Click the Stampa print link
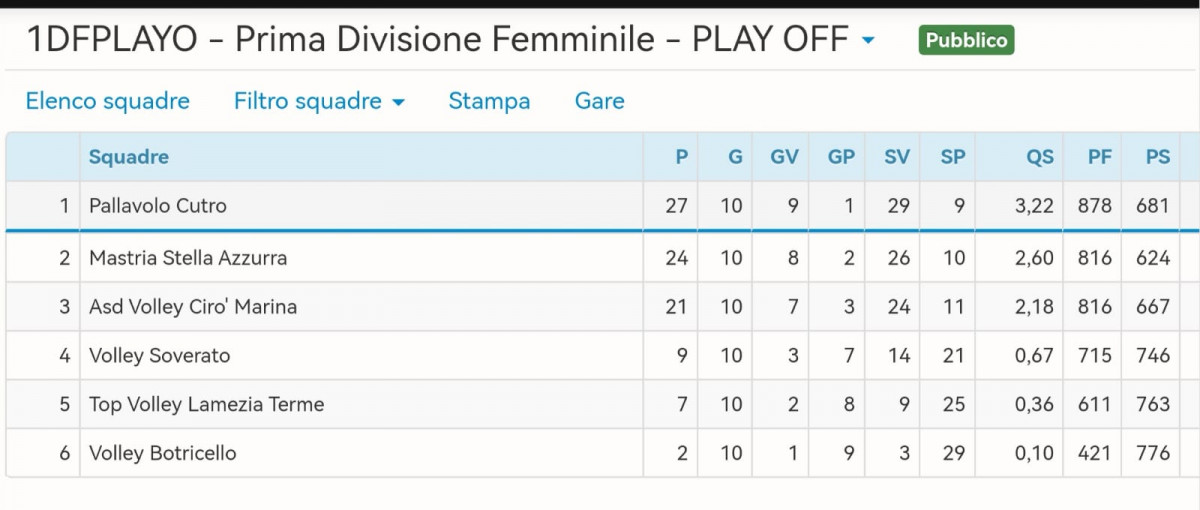 point(489,101)
